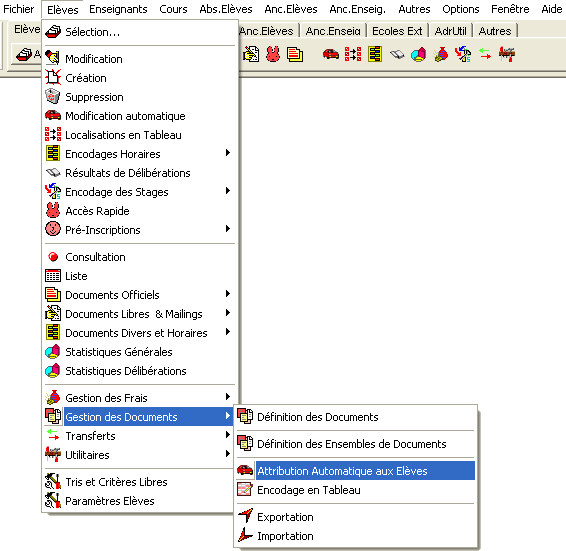Expand Documents Libres & Mailings arrow
This screenshot has width=566, height=551.
(227, 313)
